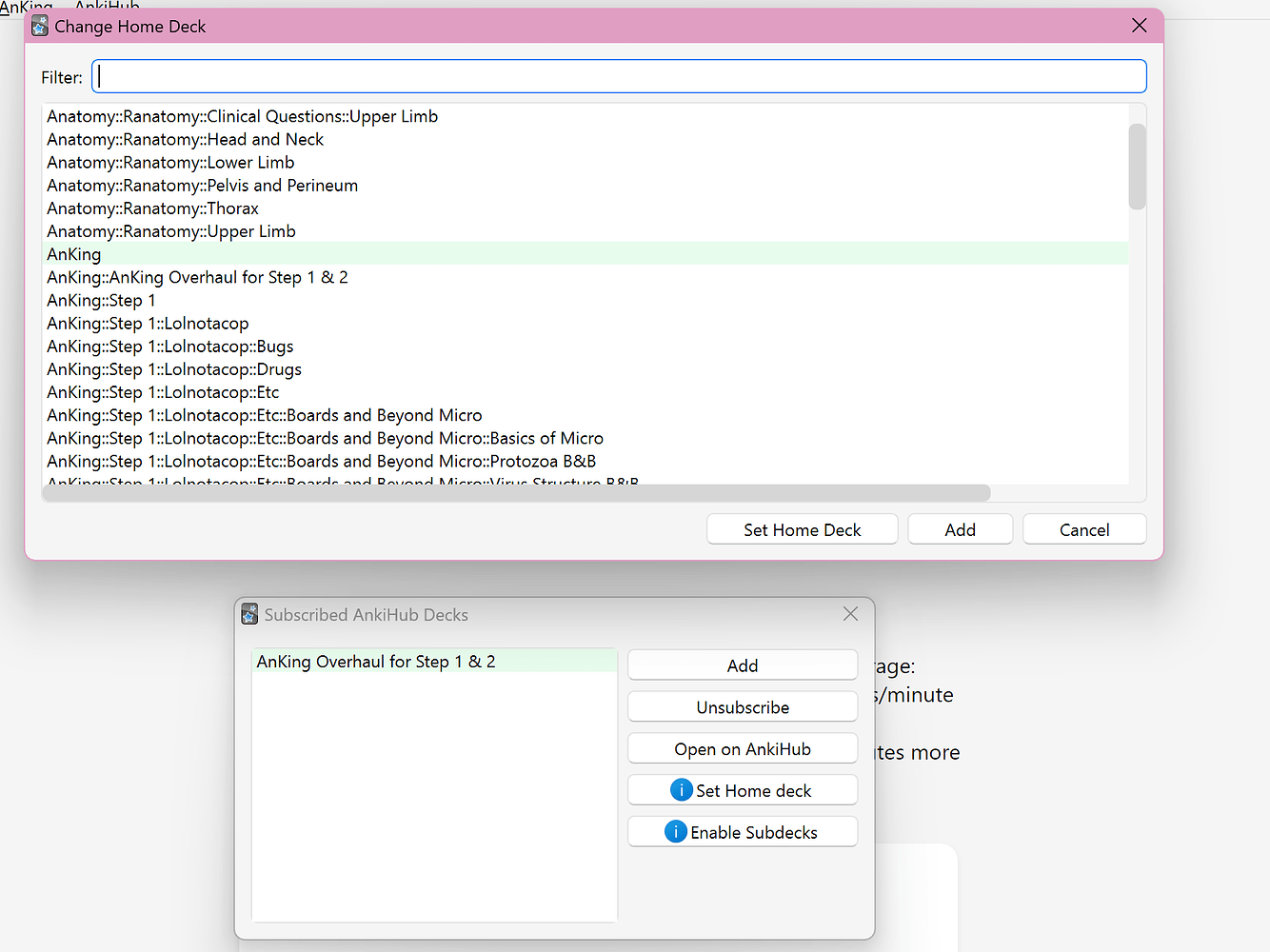Select Anatomy::Ranatomy::Pelvis and Perineum deck
This screenshot has height=952, width=1270.
[x=585, y=185]
